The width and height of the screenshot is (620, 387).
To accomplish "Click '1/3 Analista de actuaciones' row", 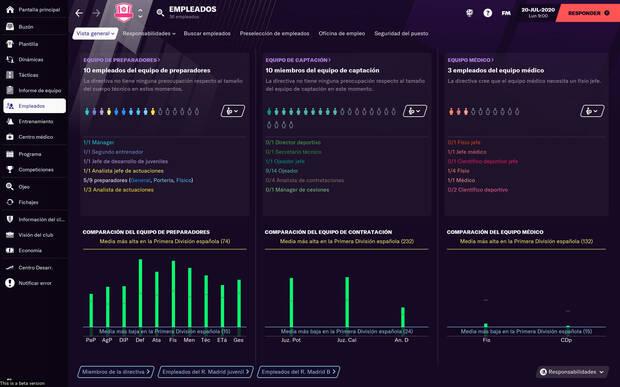I will pos(119,190).
